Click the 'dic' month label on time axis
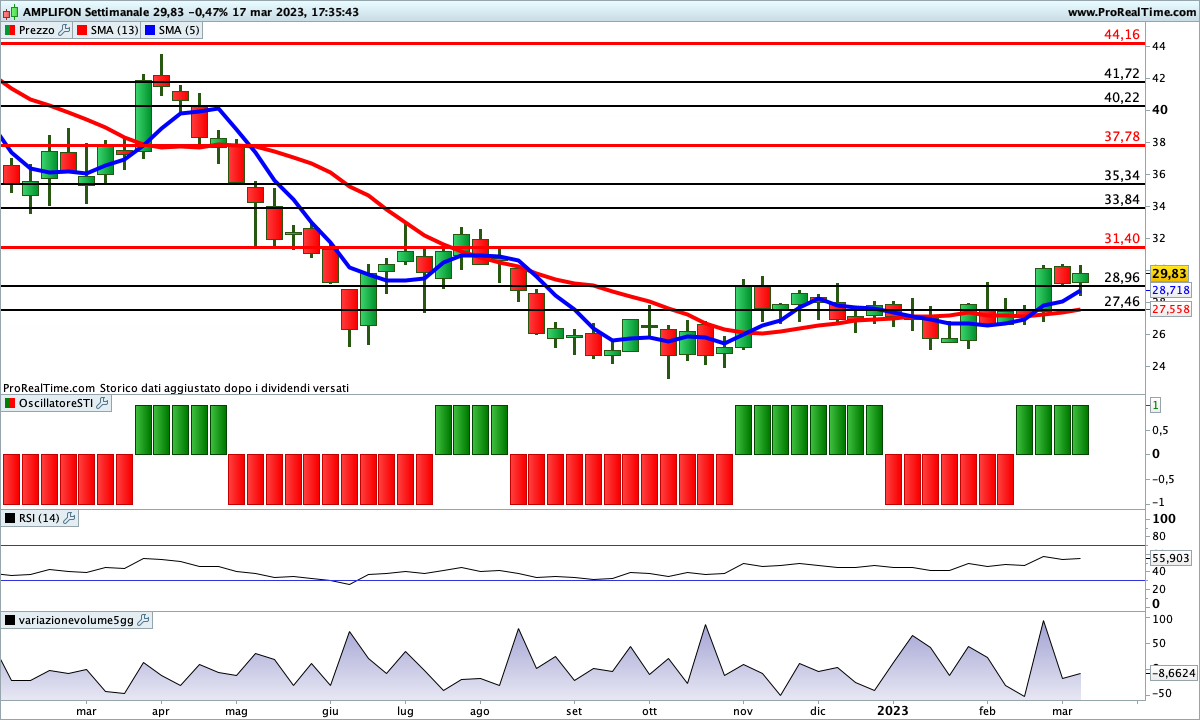 [x=818, y=711]
